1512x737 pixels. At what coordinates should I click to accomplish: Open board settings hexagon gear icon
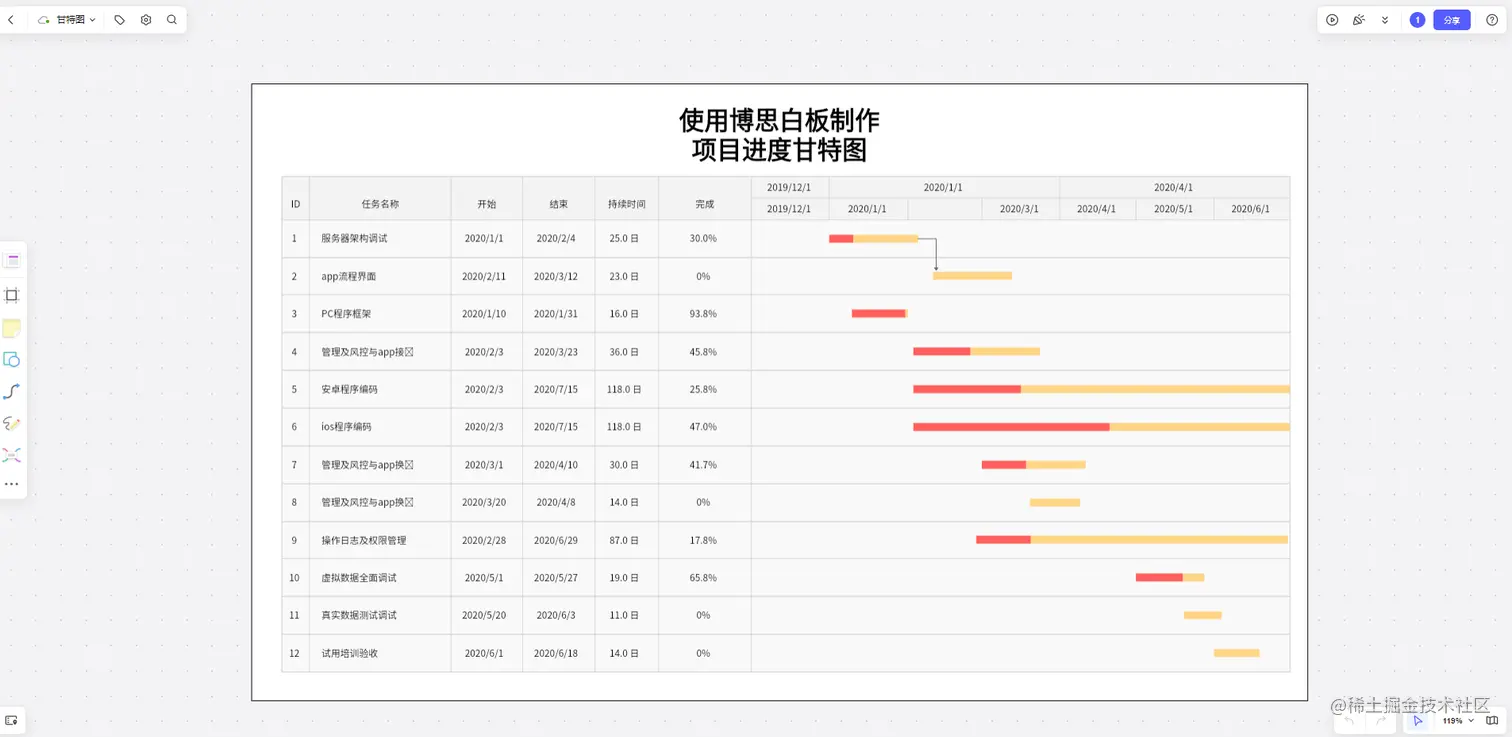[146, 20]
